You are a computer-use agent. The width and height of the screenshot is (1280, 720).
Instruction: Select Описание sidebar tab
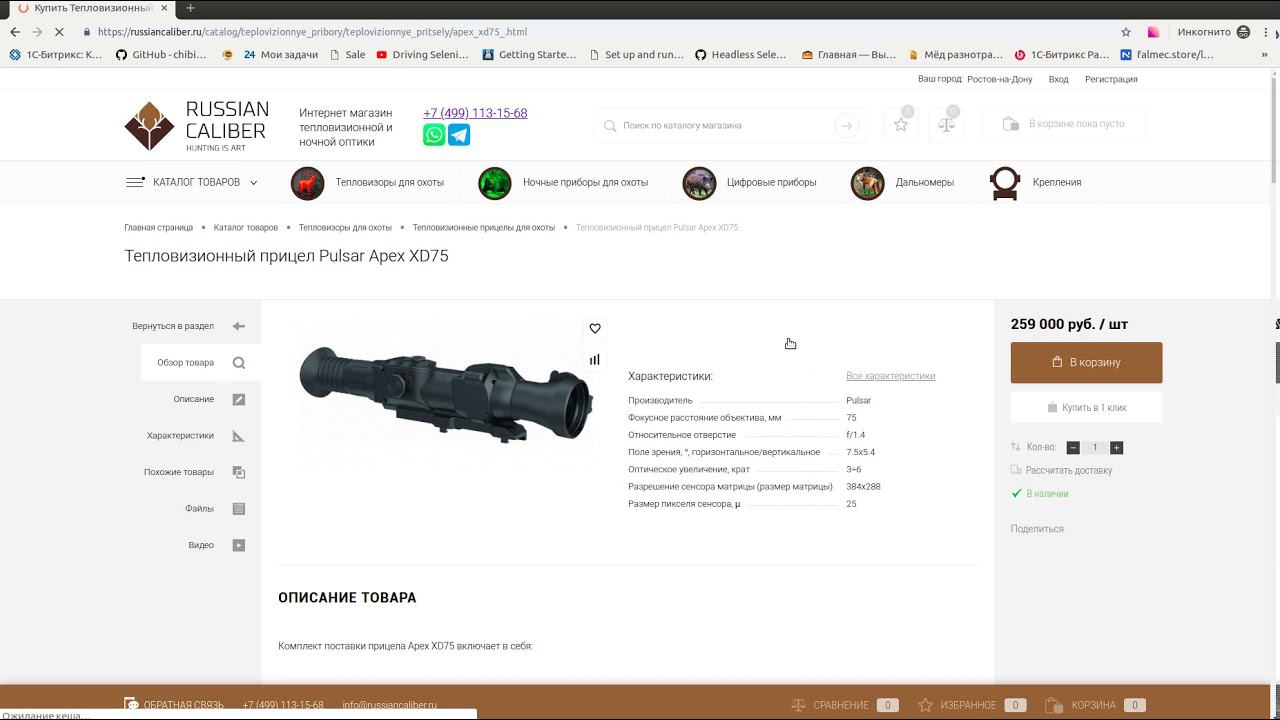pyautogui.click(x=201, y=399)
